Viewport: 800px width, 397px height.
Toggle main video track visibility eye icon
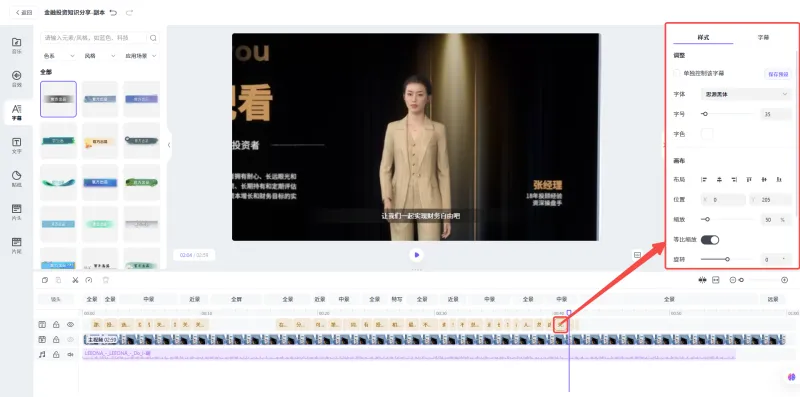click(x=70, y=339)
